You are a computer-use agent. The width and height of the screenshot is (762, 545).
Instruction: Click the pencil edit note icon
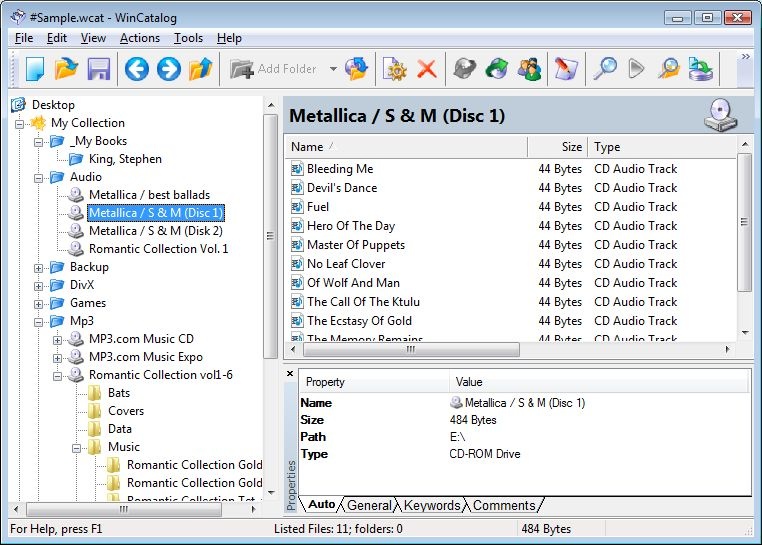(566, 69)
